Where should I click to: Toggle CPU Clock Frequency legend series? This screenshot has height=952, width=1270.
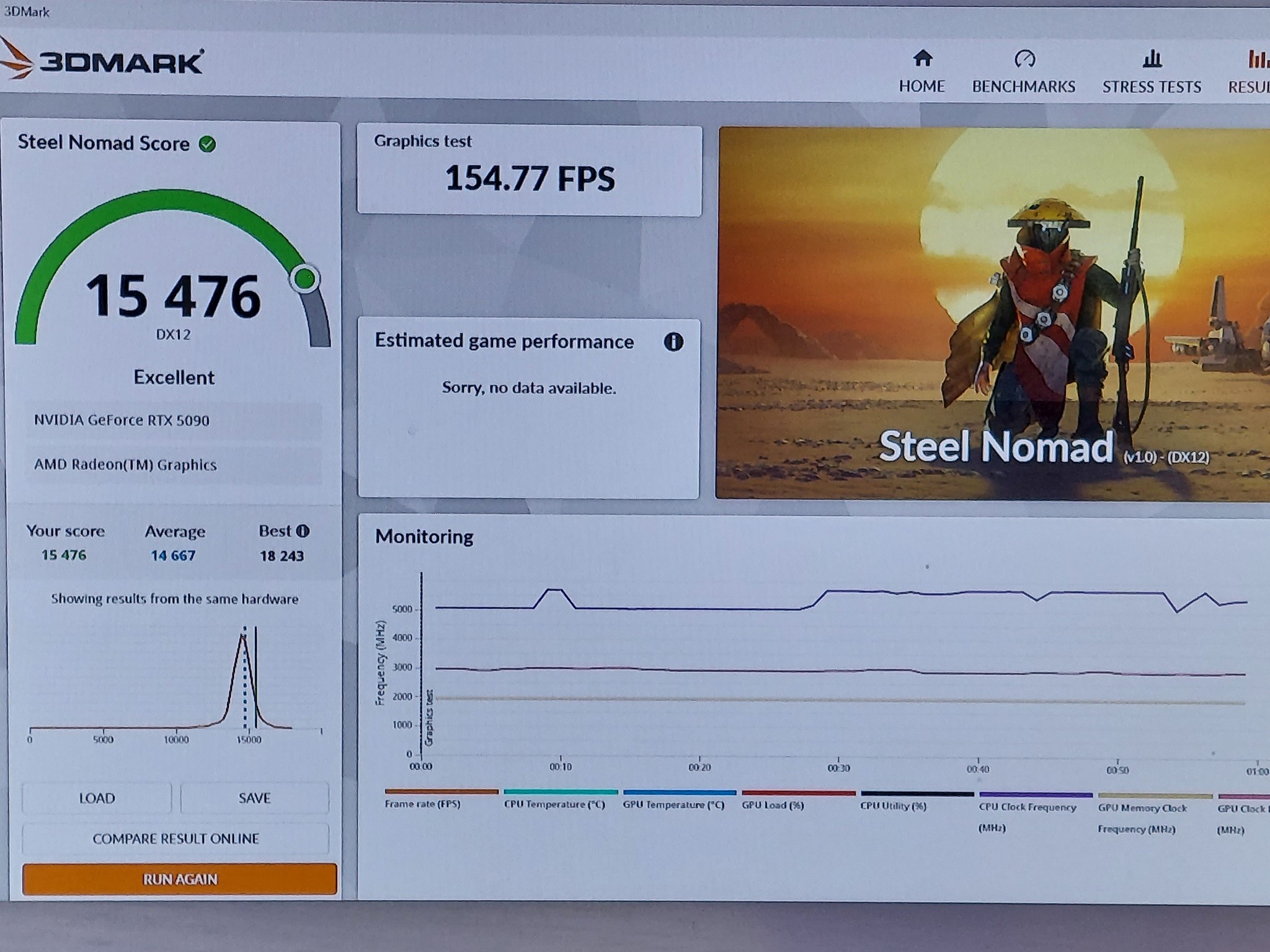pyautogui.click(x=1028, y=807)
